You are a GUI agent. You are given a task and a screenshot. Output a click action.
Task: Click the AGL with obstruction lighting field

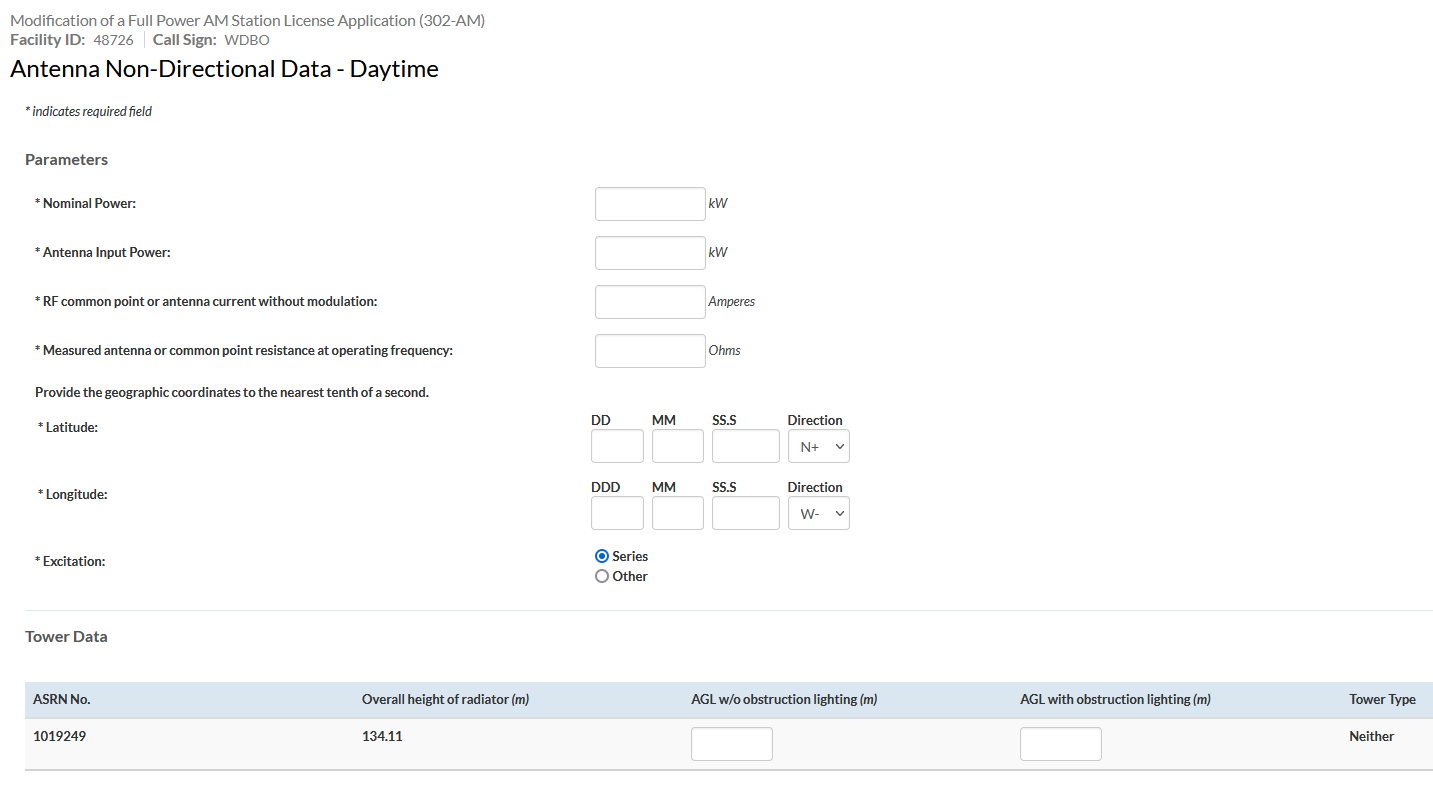tap(1060, 744)
